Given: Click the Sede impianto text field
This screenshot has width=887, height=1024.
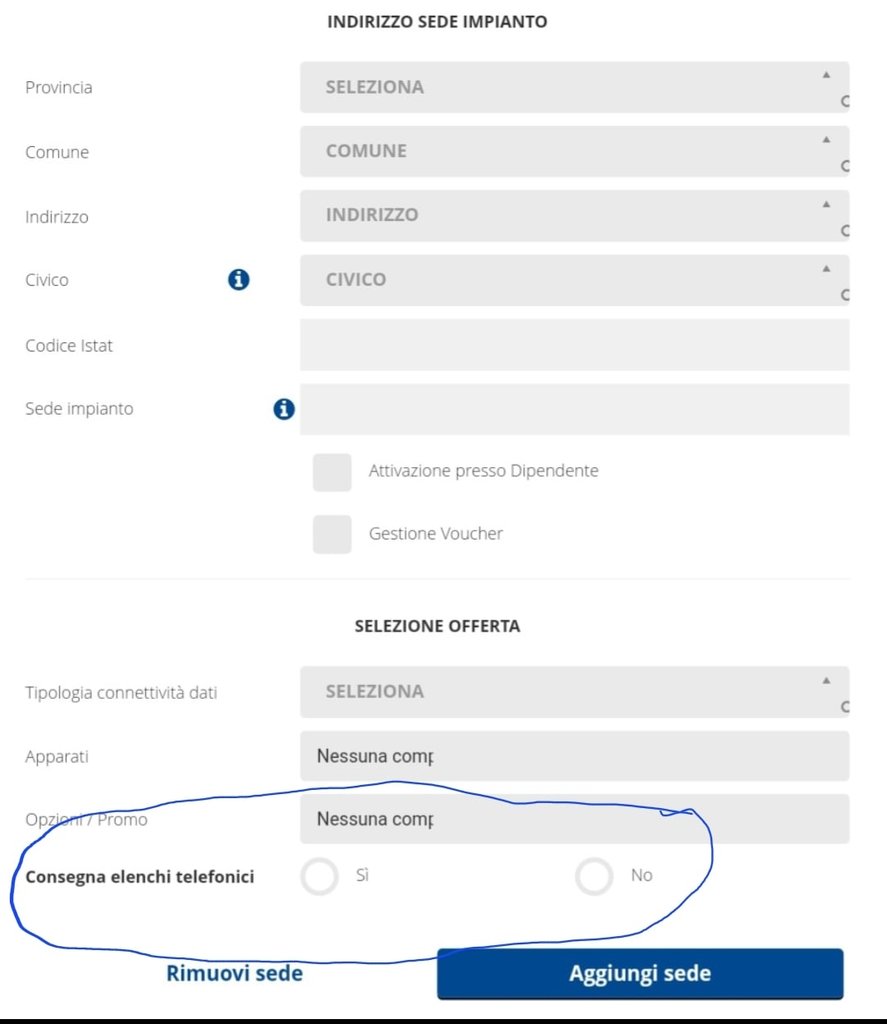Looking at the screenshot, I should click(x=574, y=409).
